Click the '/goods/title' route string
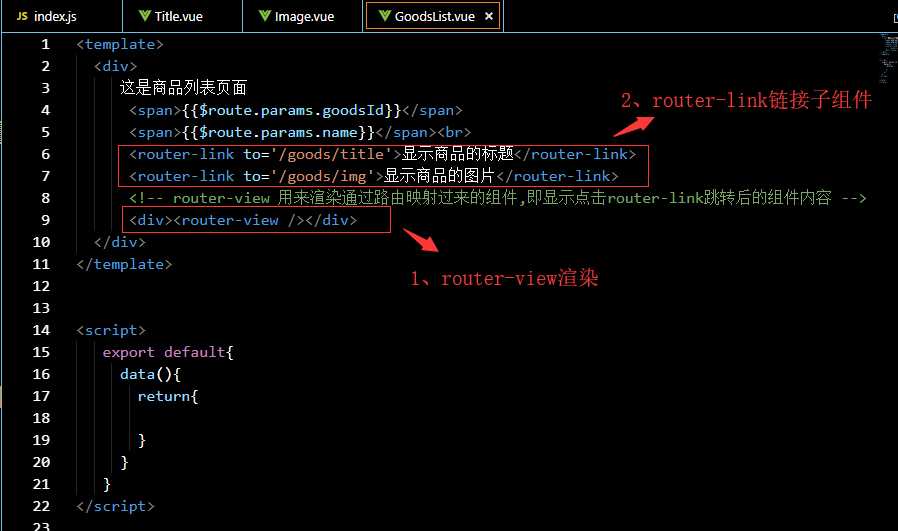Image resolution: width=898 pixels, height=531 pixels. pos(331,154)
